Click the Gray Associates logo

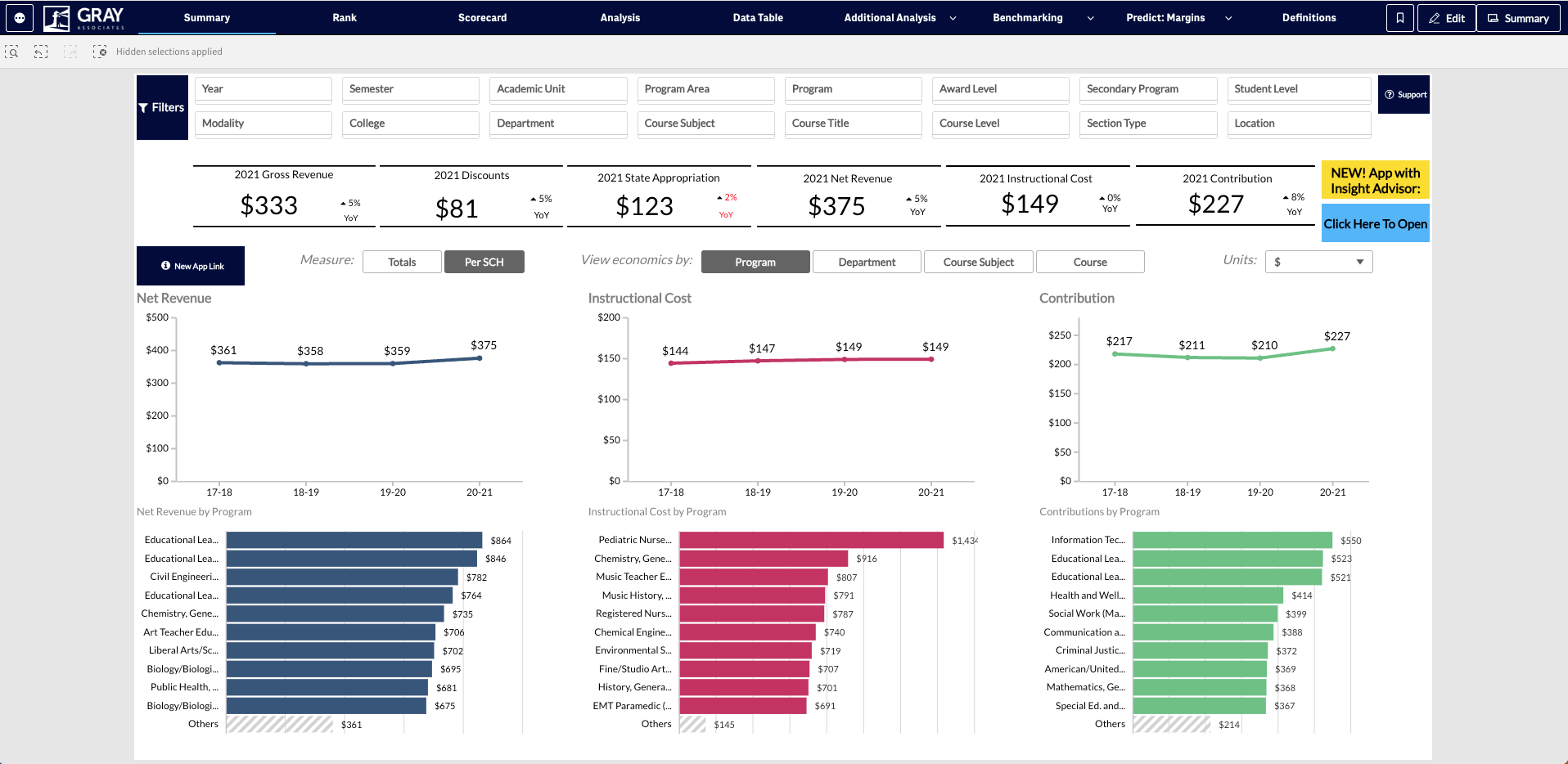pos(84,17)
